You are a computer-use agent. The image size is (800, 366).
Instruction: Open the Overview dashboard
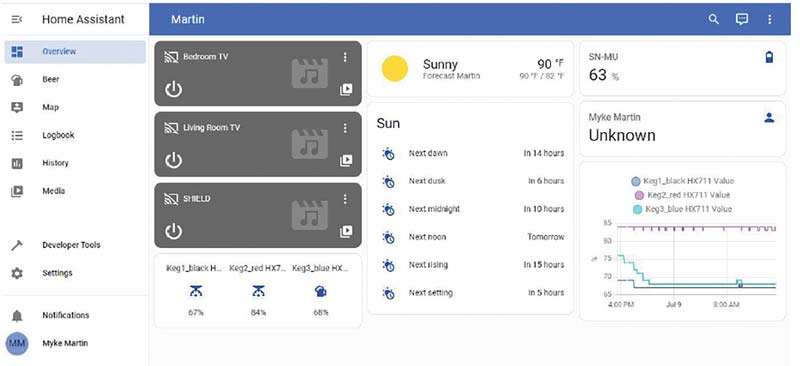pyautogui.click(x=75, y=52)
